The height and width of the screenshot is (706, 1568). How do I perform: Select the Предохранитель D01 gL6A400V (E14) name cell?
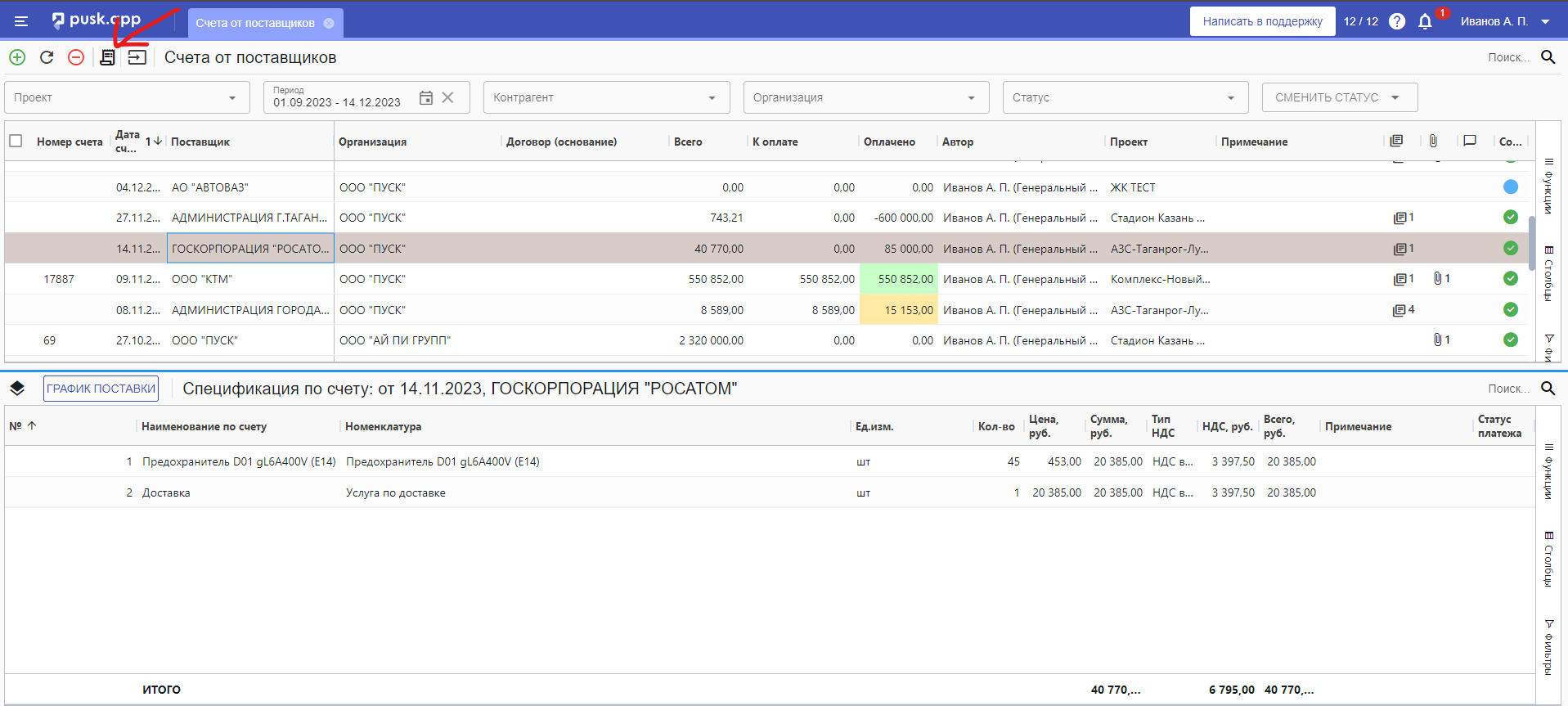tap(239, 461)
